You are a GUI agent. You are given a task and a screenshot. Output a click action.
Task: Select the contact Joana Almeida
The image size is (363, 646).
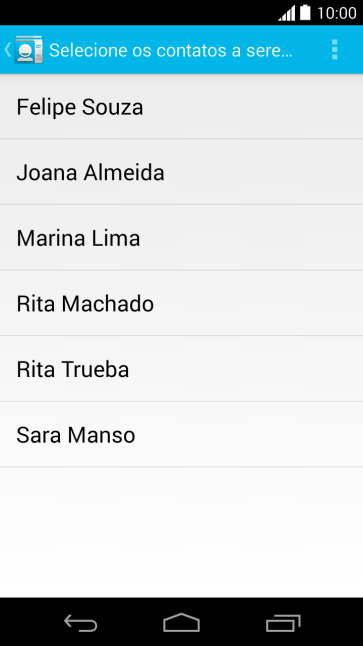(181, 172)
